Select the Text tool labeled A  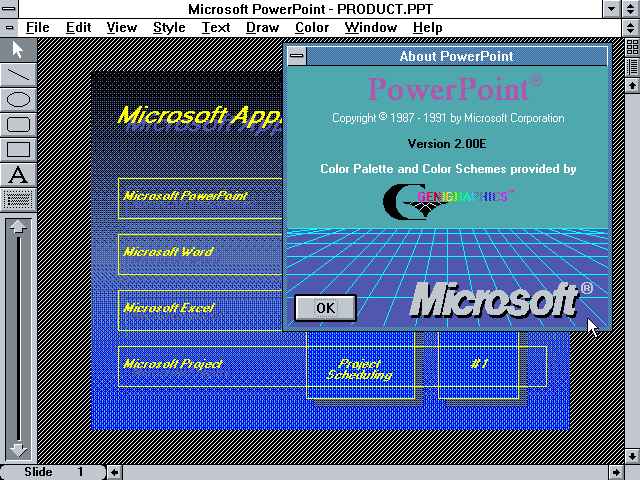click(x=18, y=175)
